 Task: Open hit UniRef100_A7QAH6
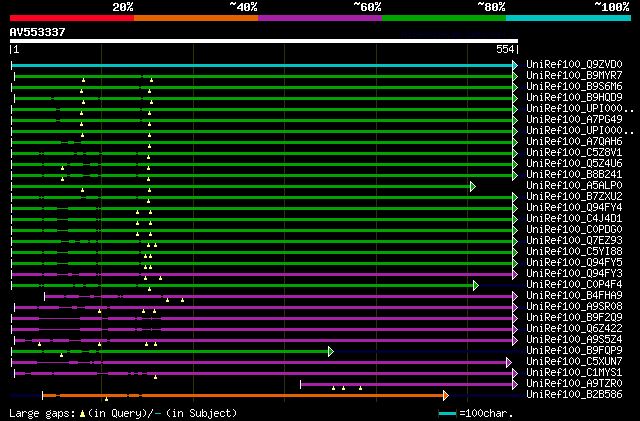(x=574, y=142)
